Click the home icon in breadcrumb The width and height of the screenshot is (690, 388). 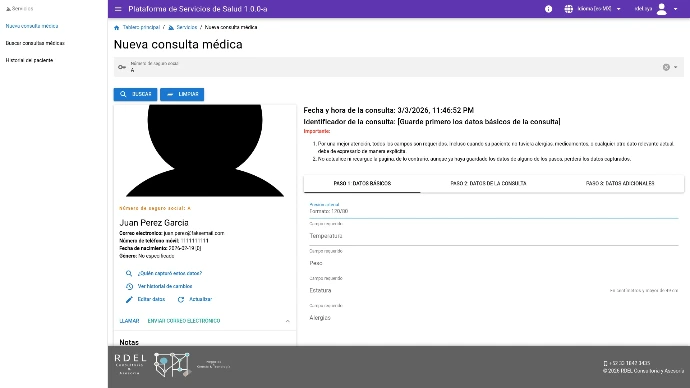[117, 27]
